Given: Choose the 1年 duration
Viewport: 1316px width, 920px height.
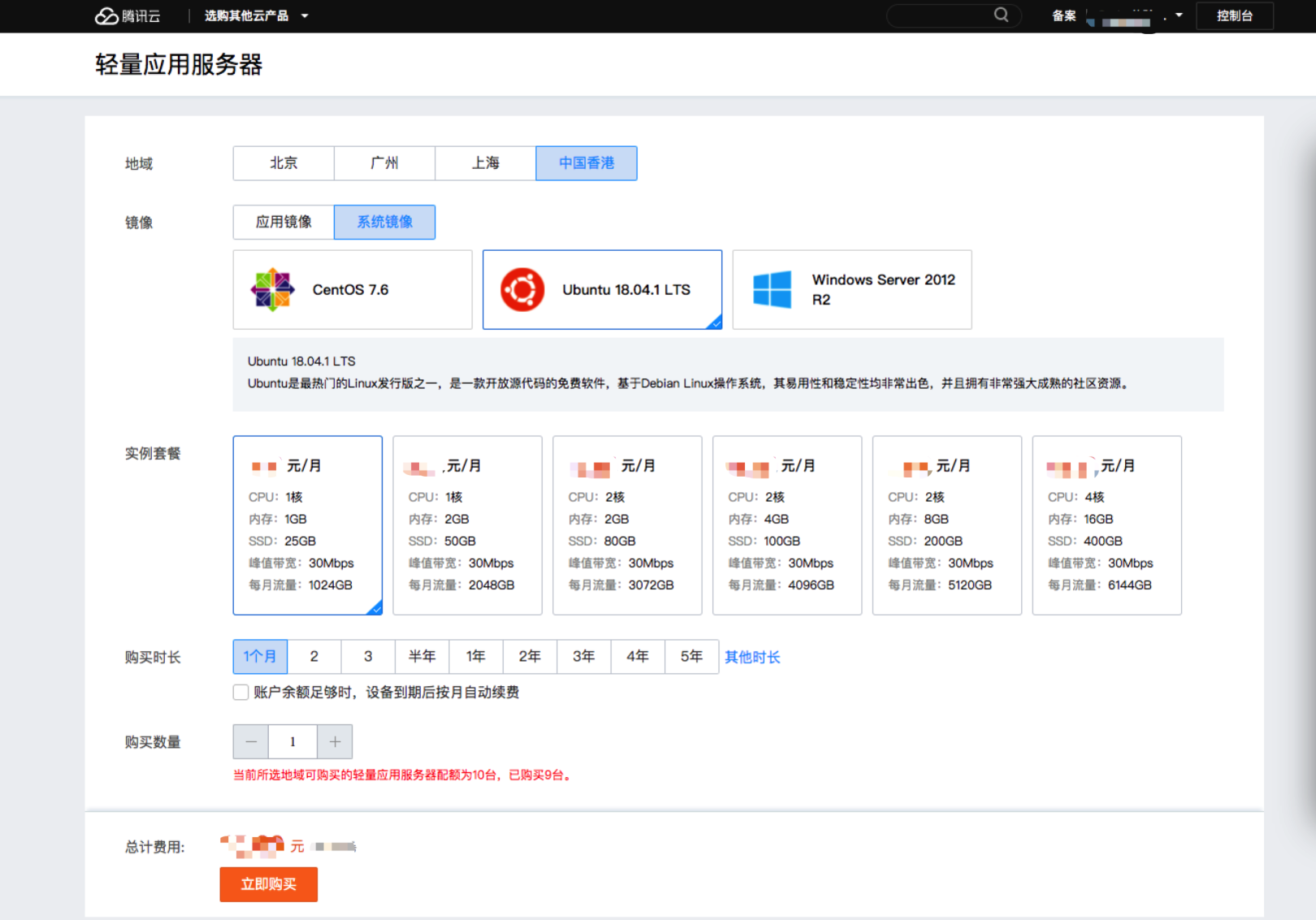Looking at the screenshot, I should coord(476,656).
